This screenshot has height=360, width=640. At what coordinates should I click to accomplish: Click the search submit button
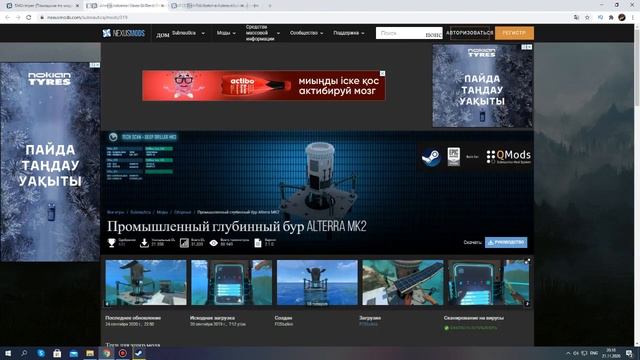(433, 34)
